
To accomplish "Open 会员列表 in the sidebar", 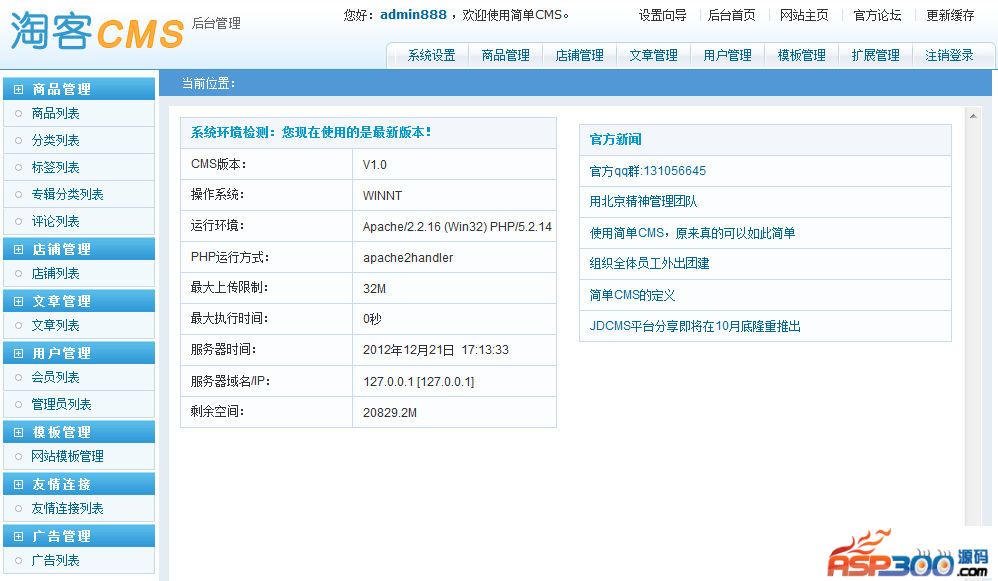I will (x=55, y=377).
